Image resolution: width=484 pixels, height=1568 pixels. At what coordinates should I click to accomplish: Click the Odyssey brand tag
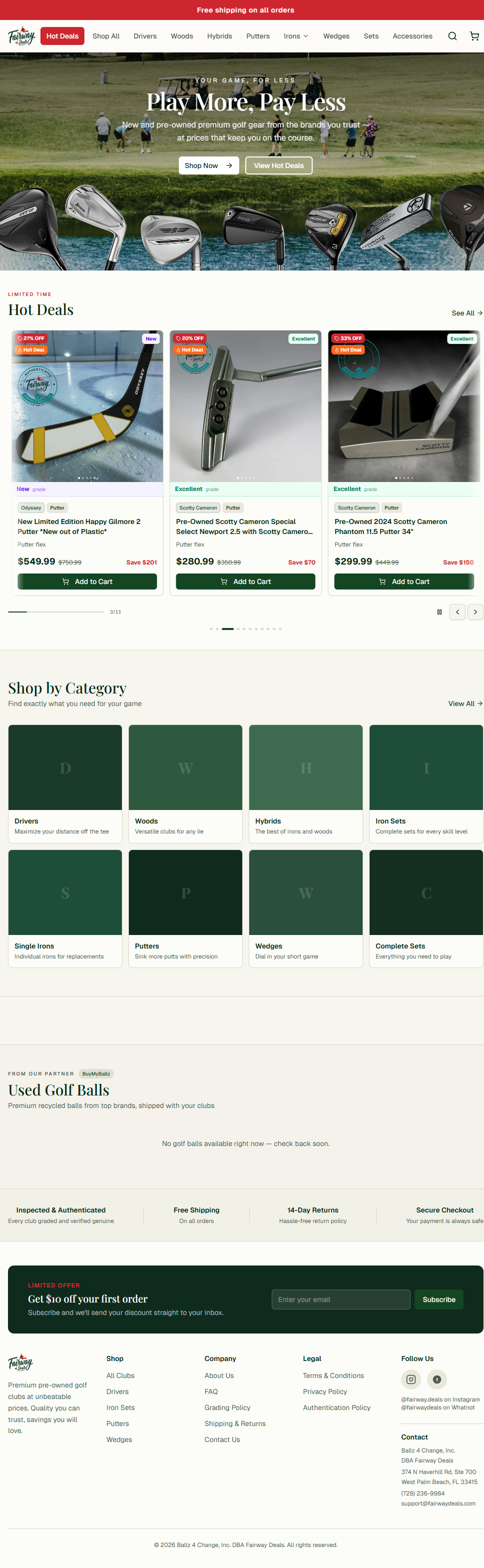(x=31, y=507)
